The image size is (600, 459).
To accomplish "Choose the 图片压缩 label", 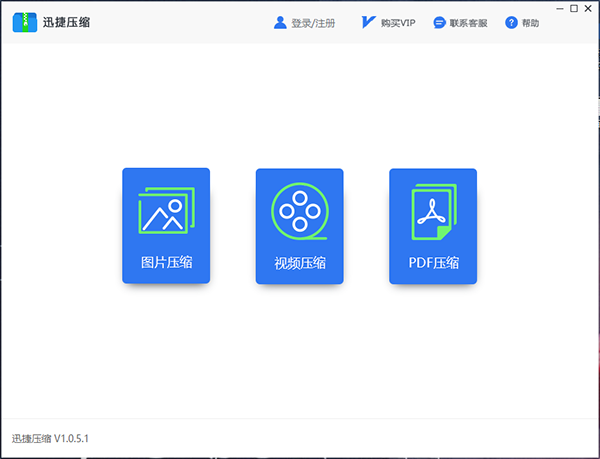I will [166, 263].
